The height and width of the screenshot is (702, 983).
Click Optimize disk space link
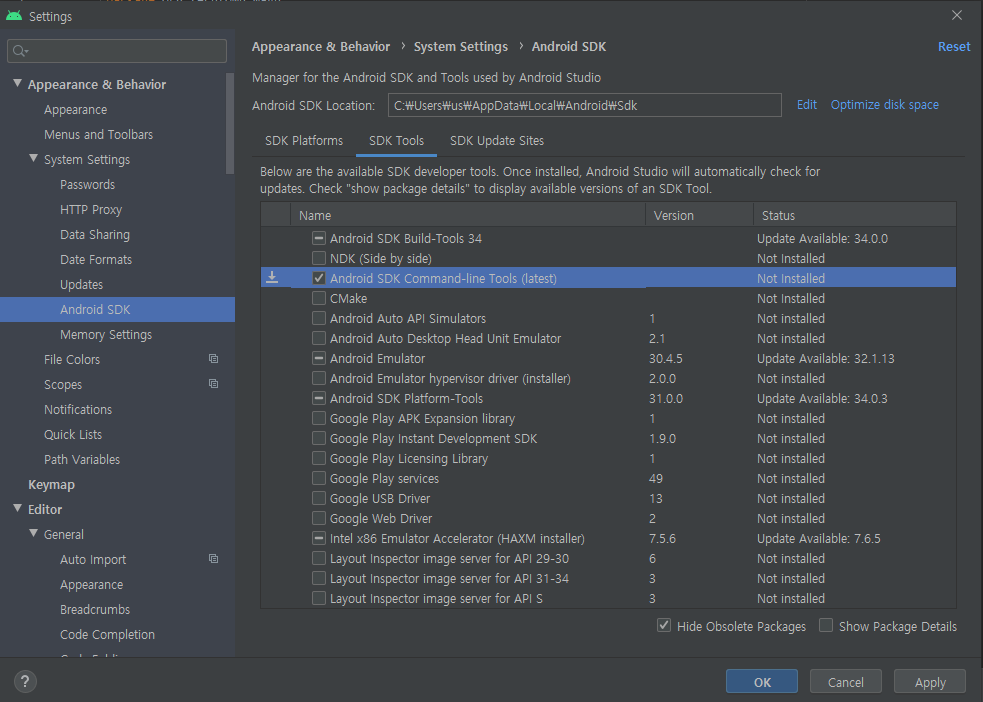[885, 105]
